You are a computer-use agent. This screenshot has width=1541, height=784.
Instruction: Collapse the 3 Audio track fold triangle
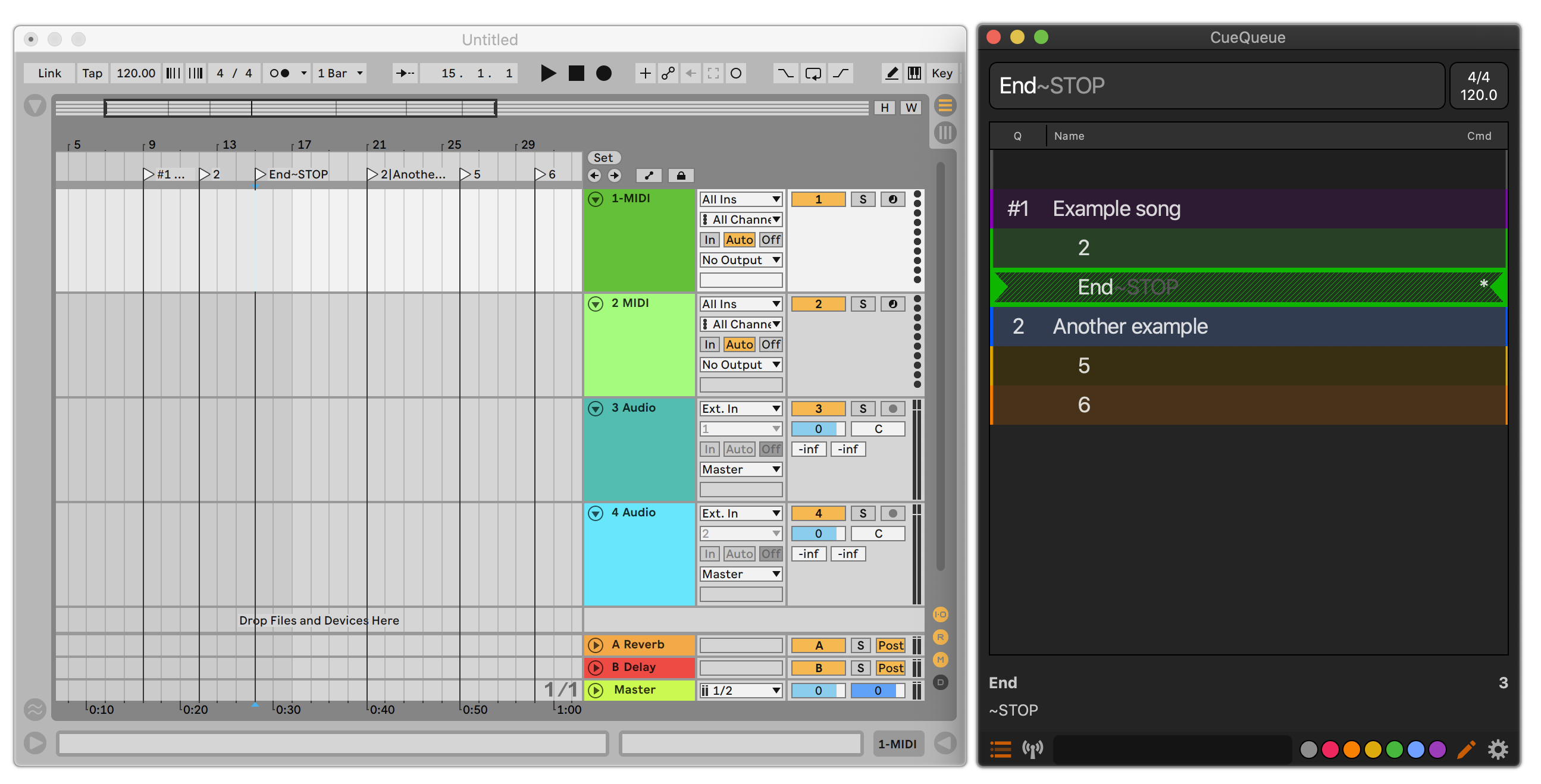pos(595,409)
